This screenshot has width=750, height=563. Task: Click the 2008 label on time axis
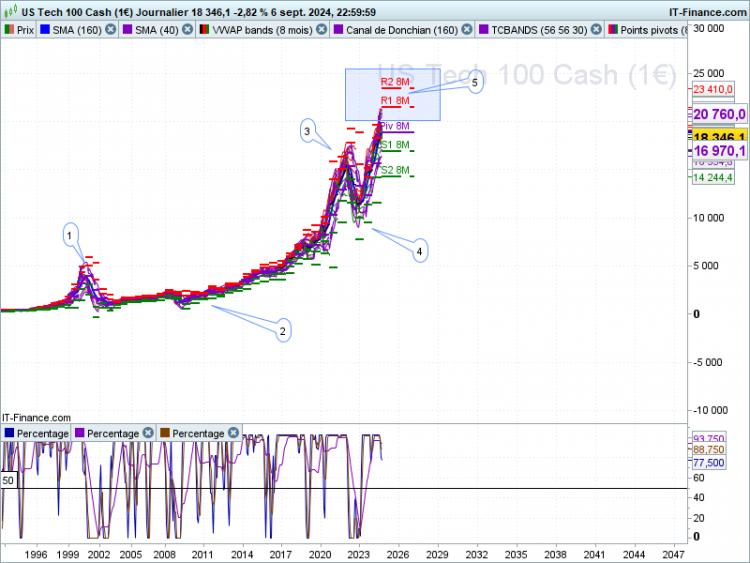165,554
